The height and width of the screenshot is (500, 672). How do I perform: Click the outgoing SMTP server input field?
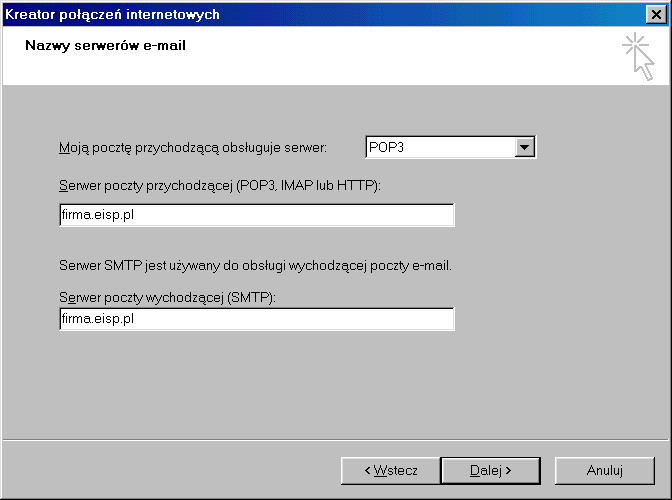click(256, 319)
